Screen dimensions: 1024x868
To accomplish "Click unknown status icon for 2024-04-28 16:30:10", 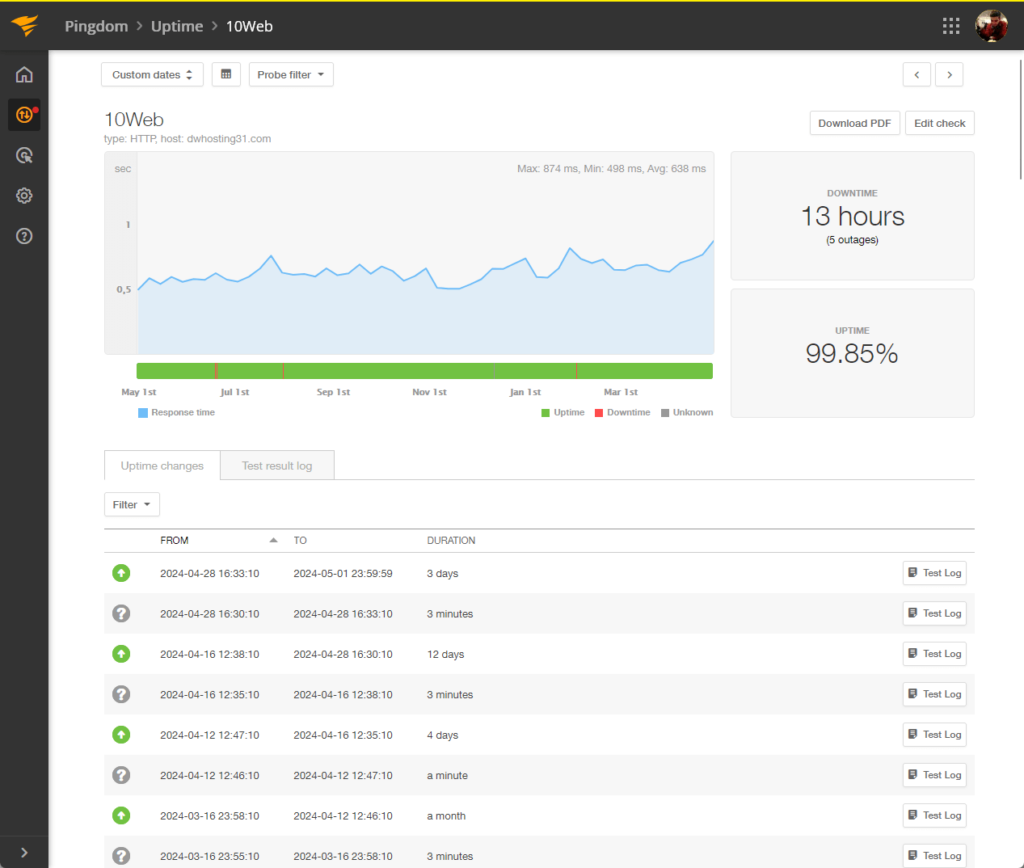I will click(x=121, y=613).
